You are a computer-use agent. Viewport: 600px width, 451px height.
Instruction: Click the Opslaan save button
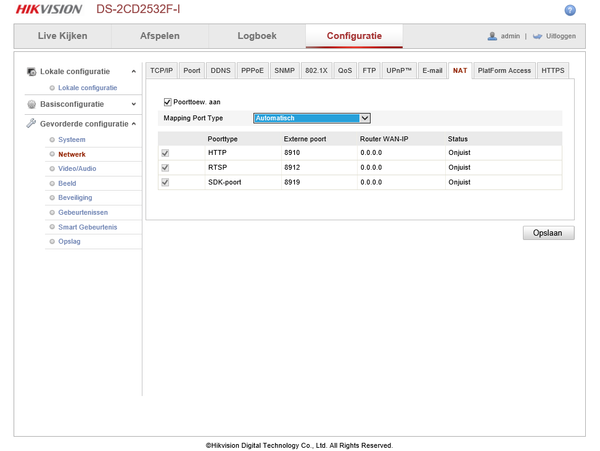pyautogui.click(x=548, y=233)
